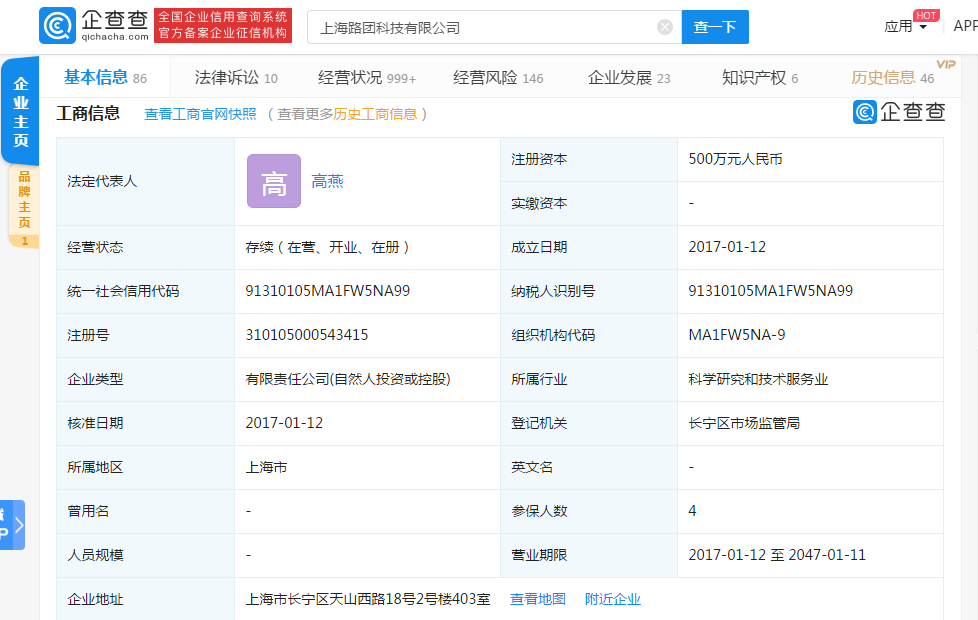The height and width of the screenshot is (620, 978).
Task: Click the Qichacha logo icon
Action: (57, 26)
